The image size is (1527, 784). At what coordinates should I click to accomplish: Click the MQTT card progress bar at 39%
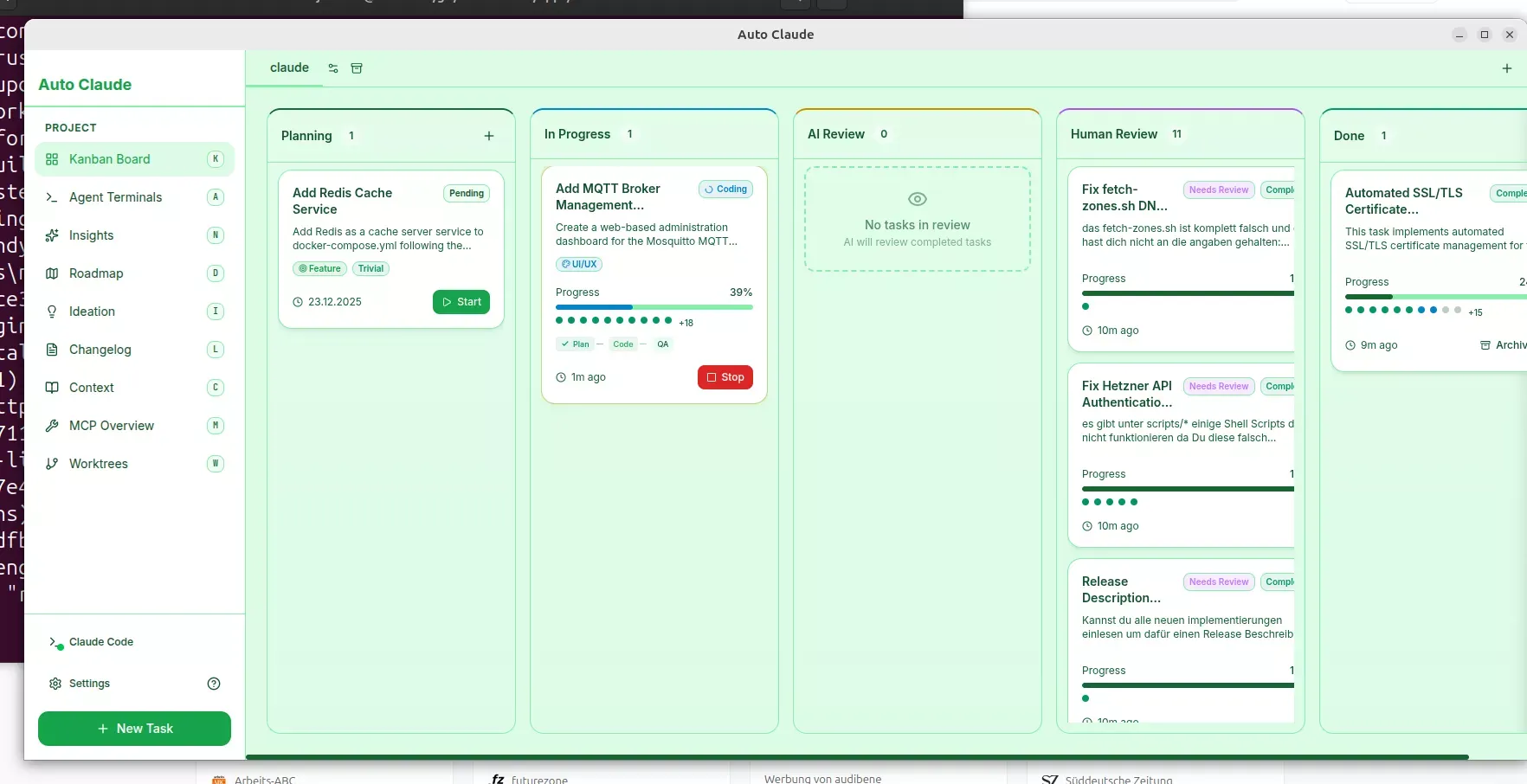[654, 307]
